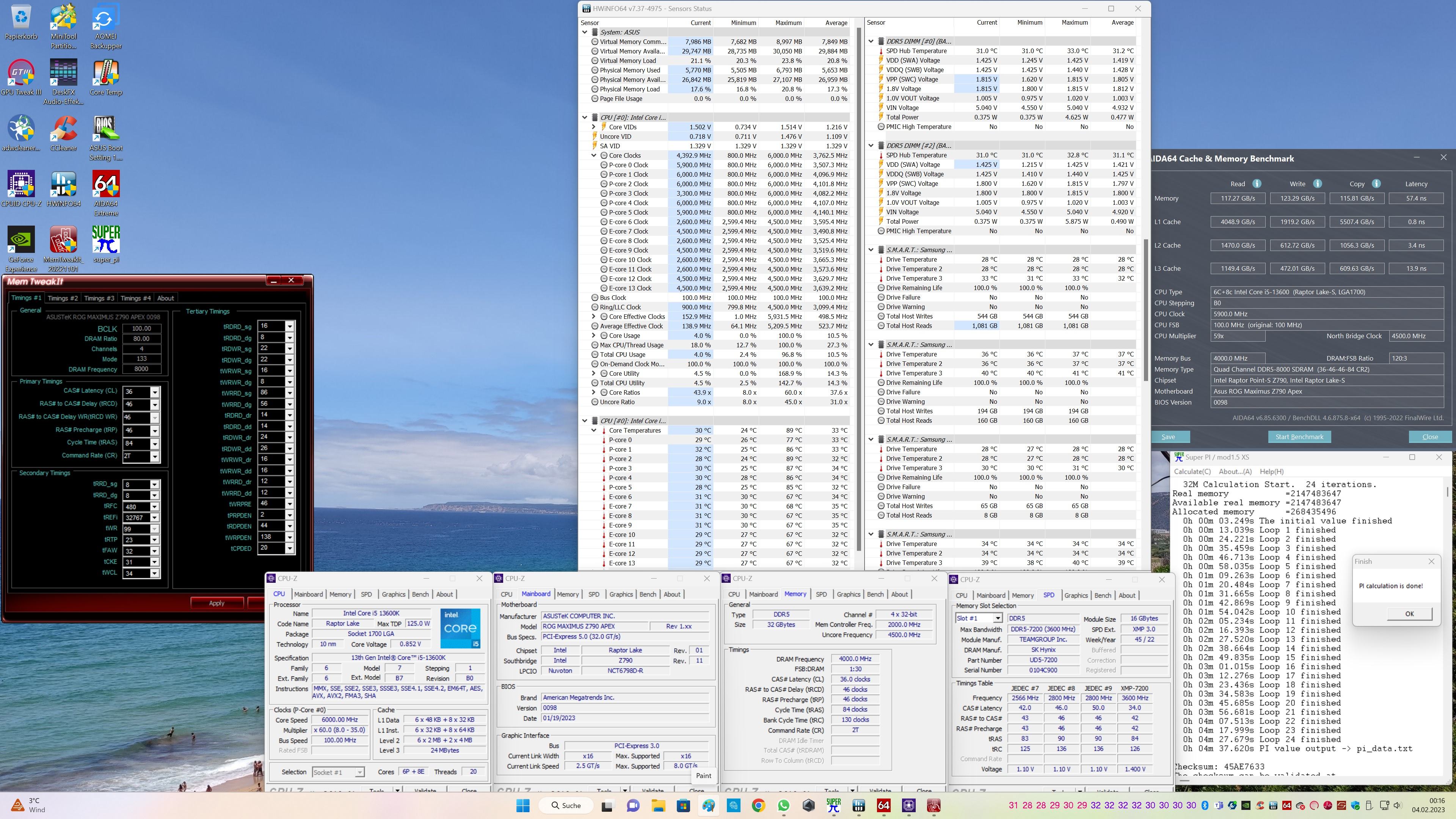The height and width of the screenshot is (819, 1456).
Task: Open the Bench tab in first CPU-Z window
Action: [x=420, y=594]
